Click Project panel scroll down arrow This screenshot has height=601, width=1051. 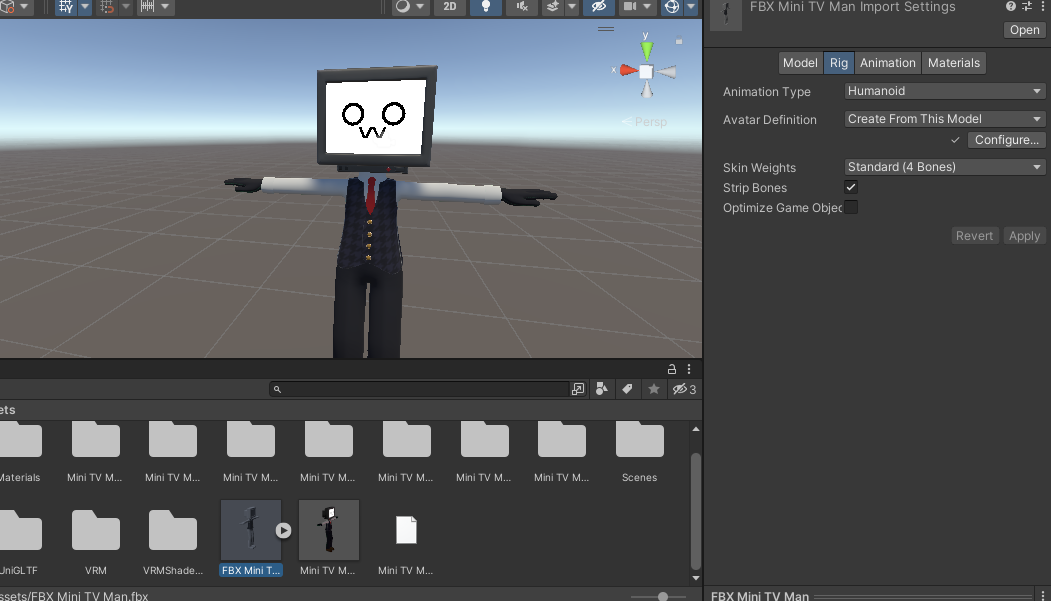pyautogui.click(x=696, y=578)
